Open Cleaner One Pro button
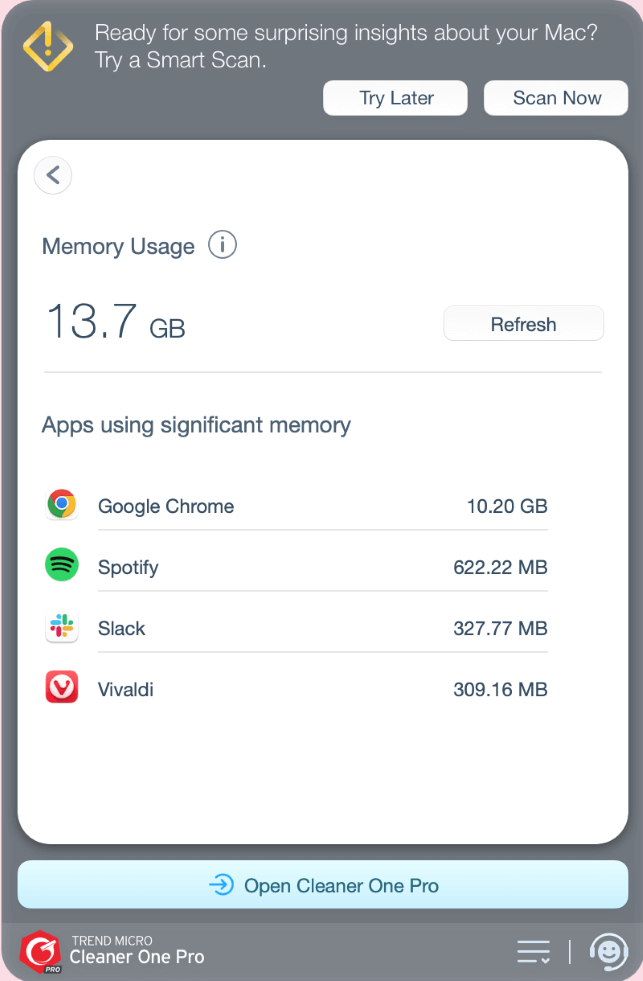643x981 pixels. click(323, 885)
